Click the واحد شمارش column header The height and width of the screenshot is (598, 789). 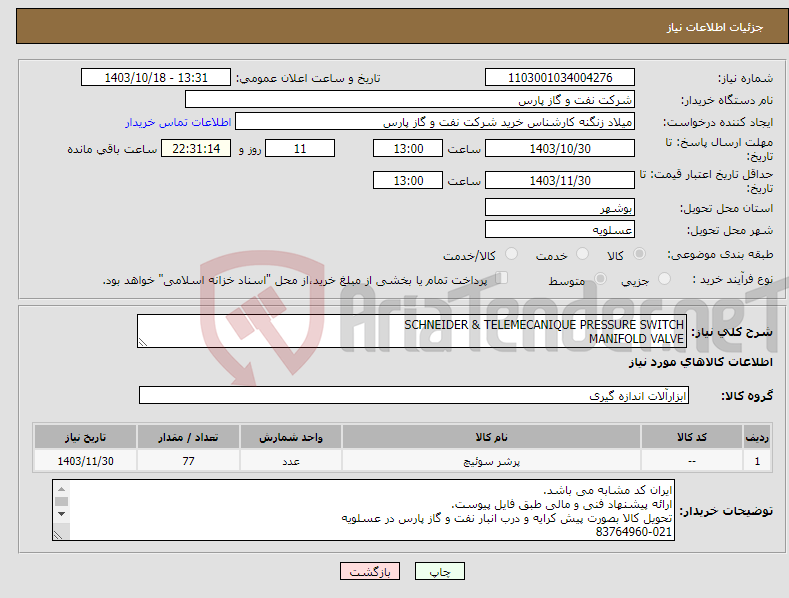click(291, 437)
